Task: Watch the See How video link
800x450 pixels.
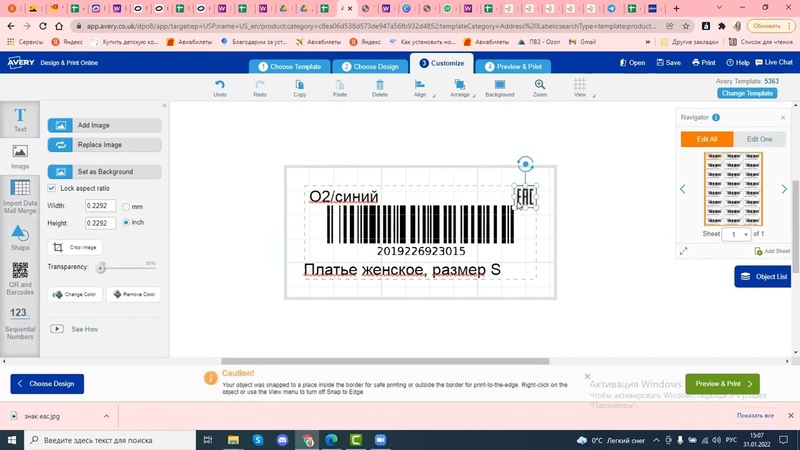Action: pyautogui.click(x=84, y=329)
